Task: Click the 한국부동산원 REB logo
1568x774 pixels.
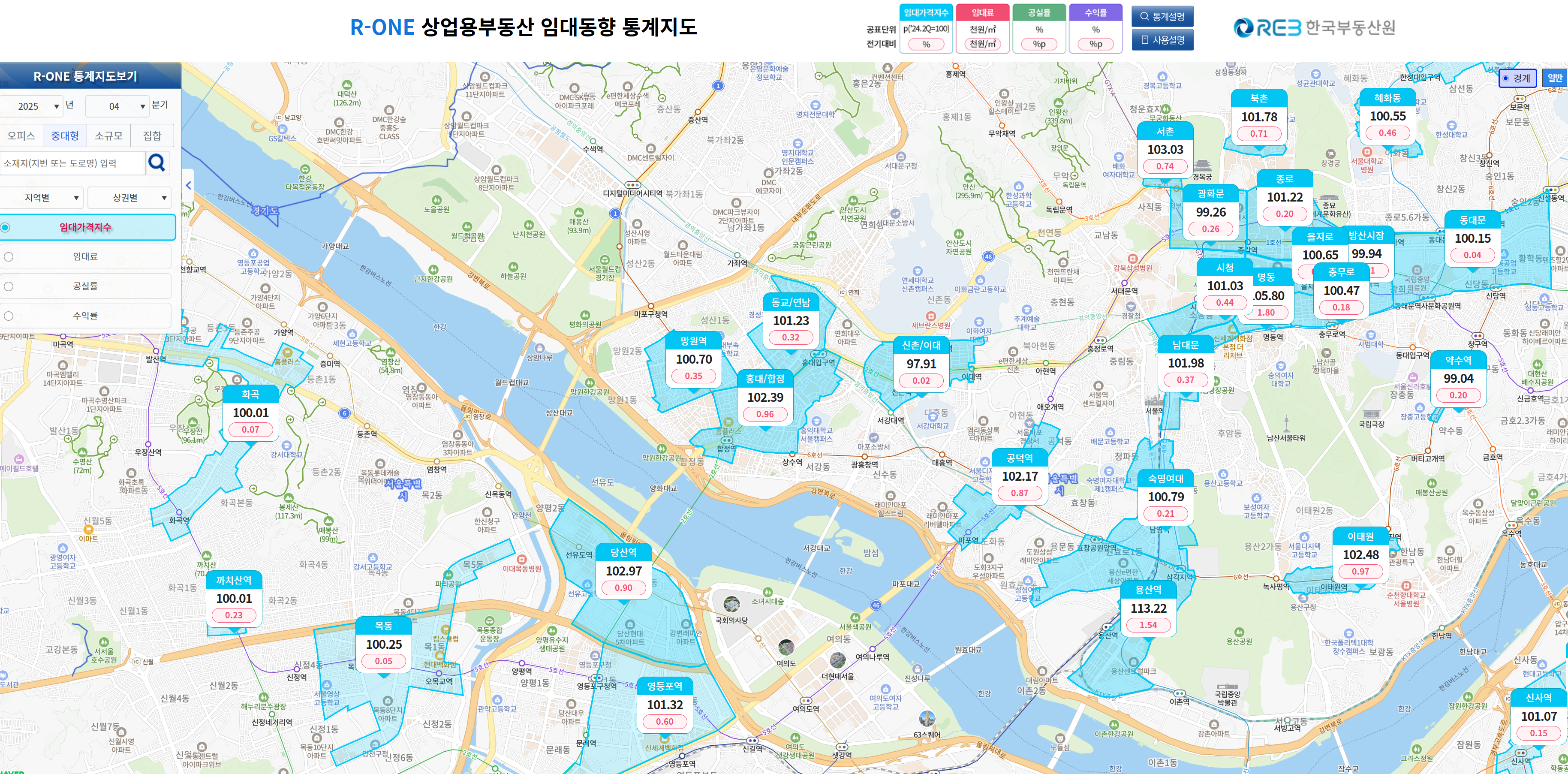Action: pyautogui.click(x=1314, y=27)
